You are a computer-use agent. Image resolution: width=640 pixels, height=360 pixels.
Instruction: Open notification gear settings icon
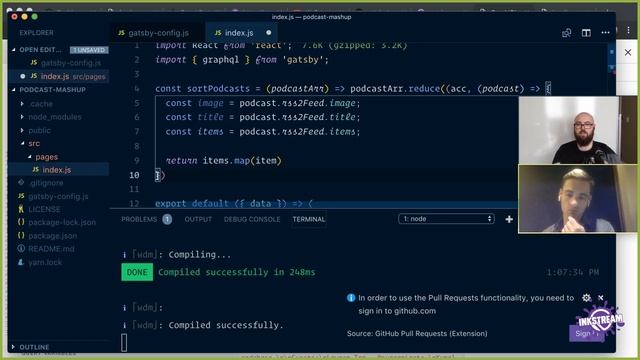pyautogui.click(x=587, y=298)
